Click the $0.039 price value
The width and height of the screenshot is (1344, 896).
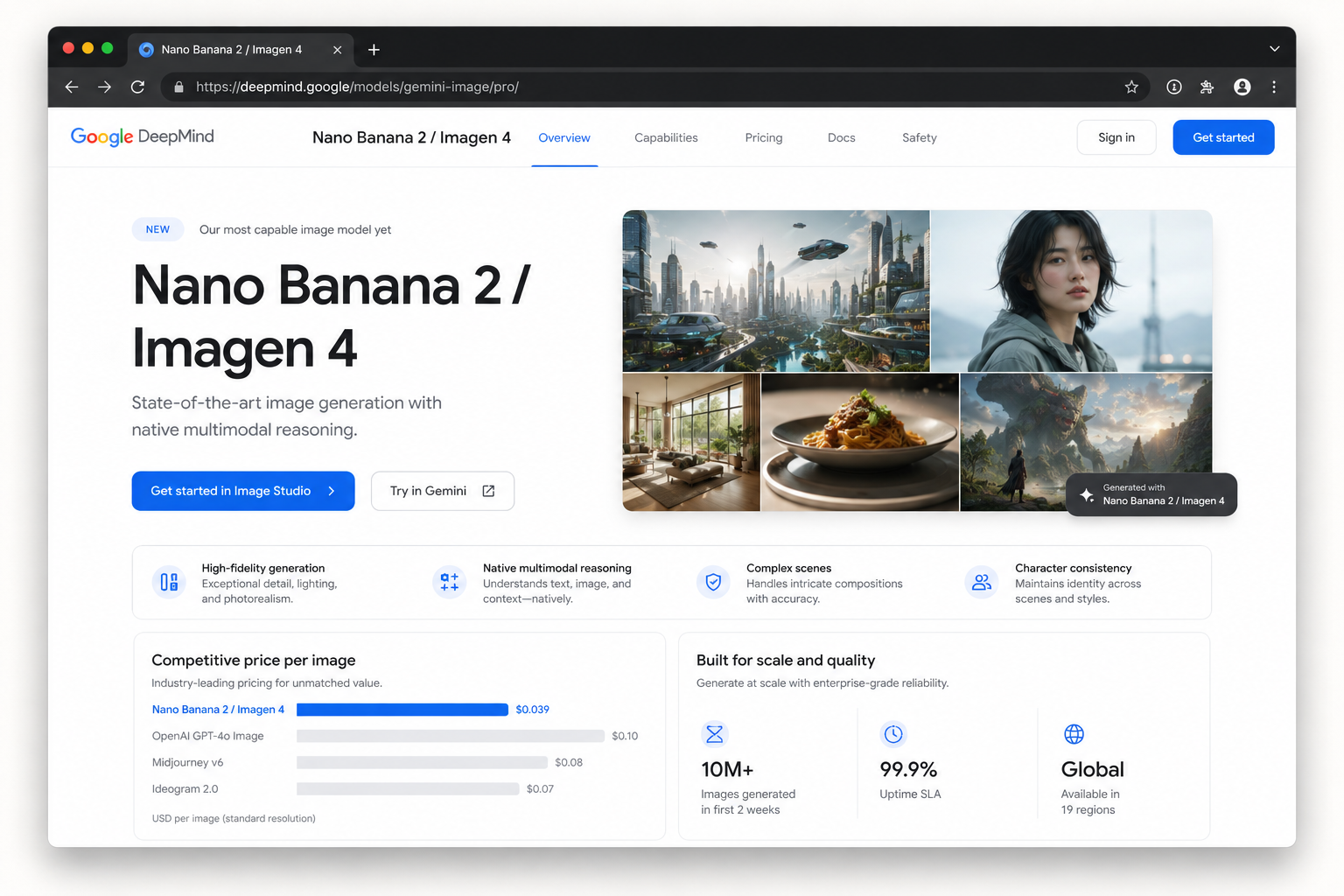click(532, 710)
